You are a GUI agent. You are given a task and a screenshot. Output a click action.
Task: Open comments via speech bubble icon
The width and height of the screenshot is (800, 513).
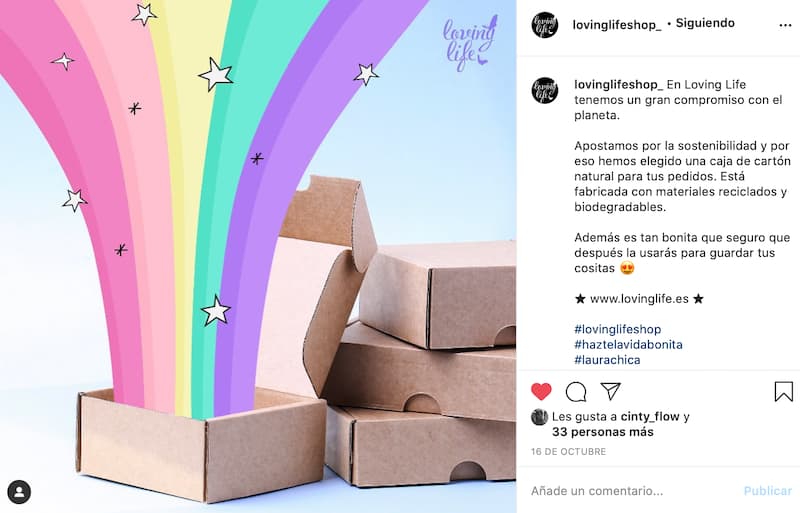click(576, 392)
